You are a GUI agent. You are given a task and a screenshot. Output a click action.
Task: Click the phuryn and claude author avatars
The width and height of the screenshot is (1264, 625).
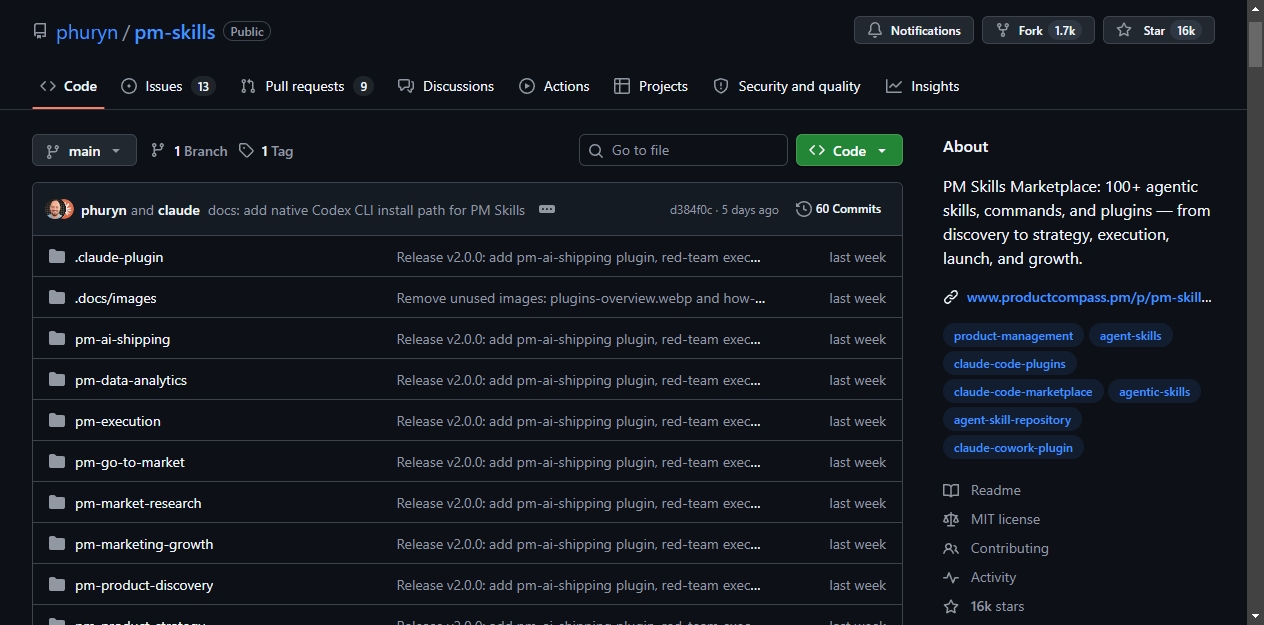click(x=60, y=209)
